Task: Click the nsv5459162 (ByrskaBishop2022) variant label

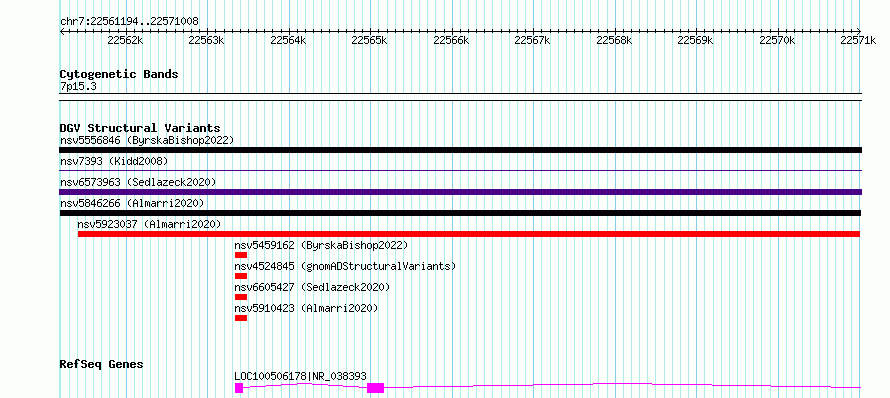Action: (321, 245)
